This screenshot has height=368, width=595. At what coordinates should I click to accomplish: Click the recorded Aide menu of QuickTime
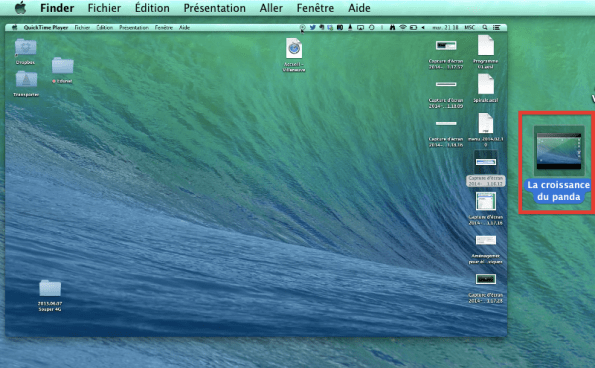[184, 28]
